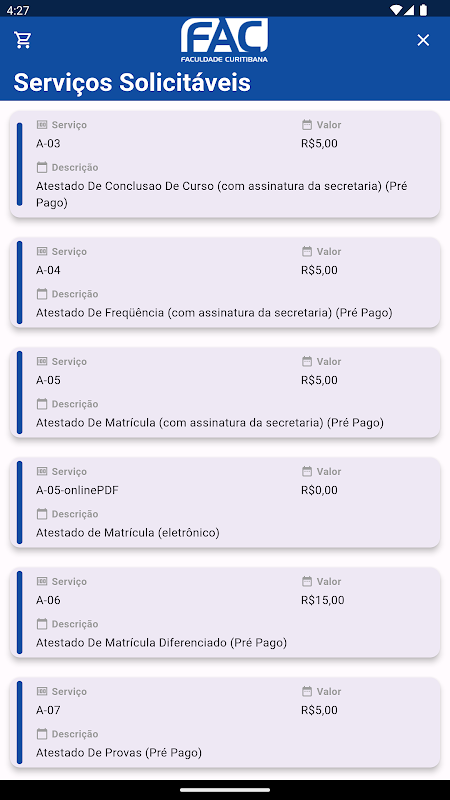Tap the FAC Faculdade Curitibana logo
Viewport: 450px width, 800px height.
coord(224,40)
